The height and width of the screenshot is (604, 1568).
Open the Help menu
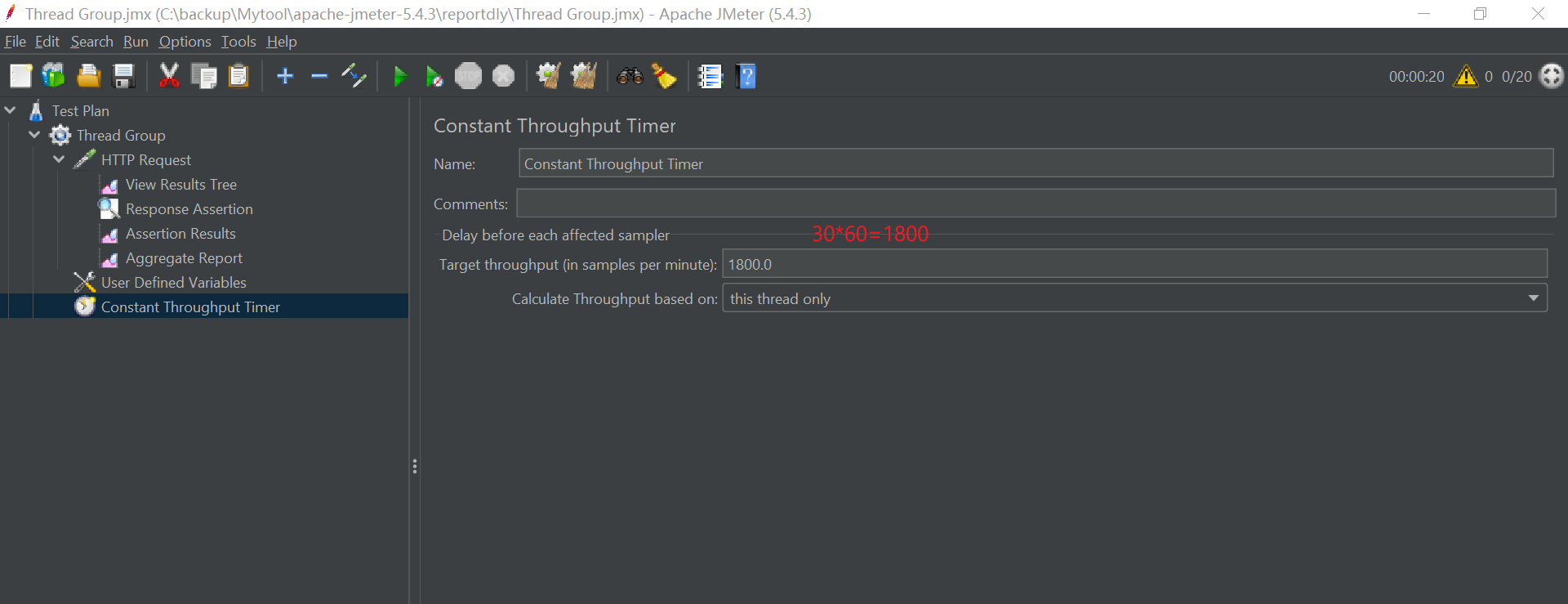(x=282, y=42)
